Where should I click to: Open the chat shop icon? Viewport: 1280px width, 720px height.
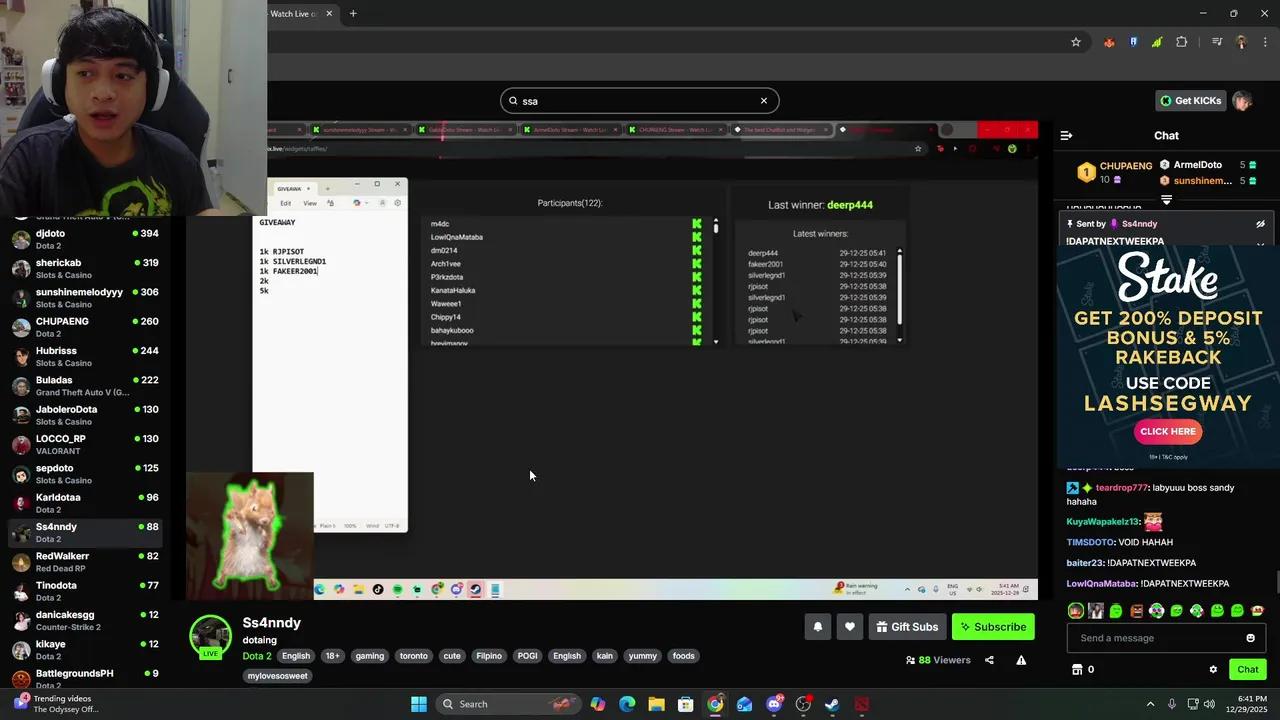[1077, 670]
